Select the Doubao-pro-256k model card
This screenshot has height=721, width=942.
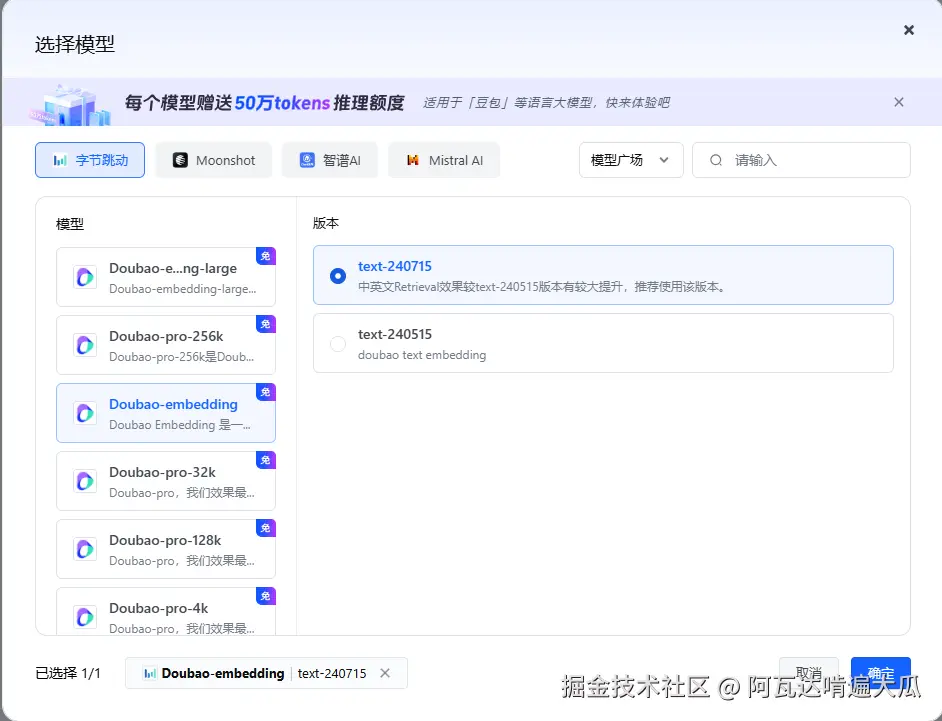coord(166,345)
